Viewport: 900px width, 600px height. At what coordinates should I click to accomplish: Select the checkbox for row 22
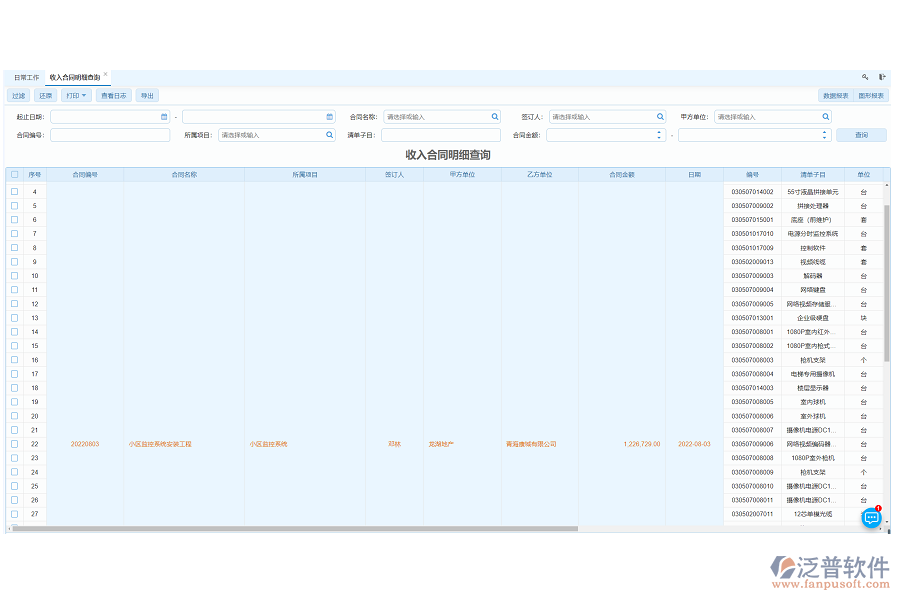14,444
